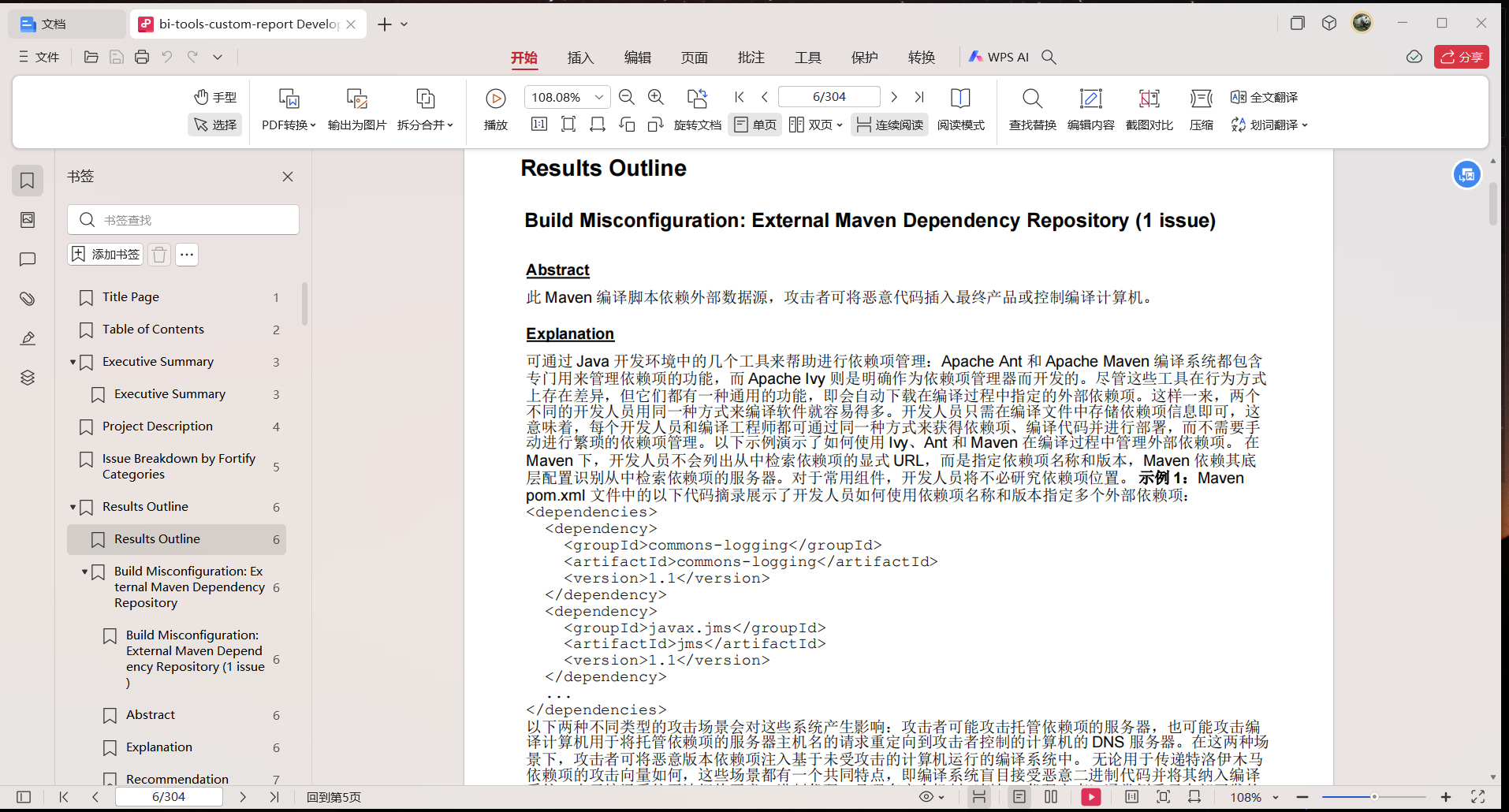Switch to 插入 ribbon tab

(x=581, y=57)
